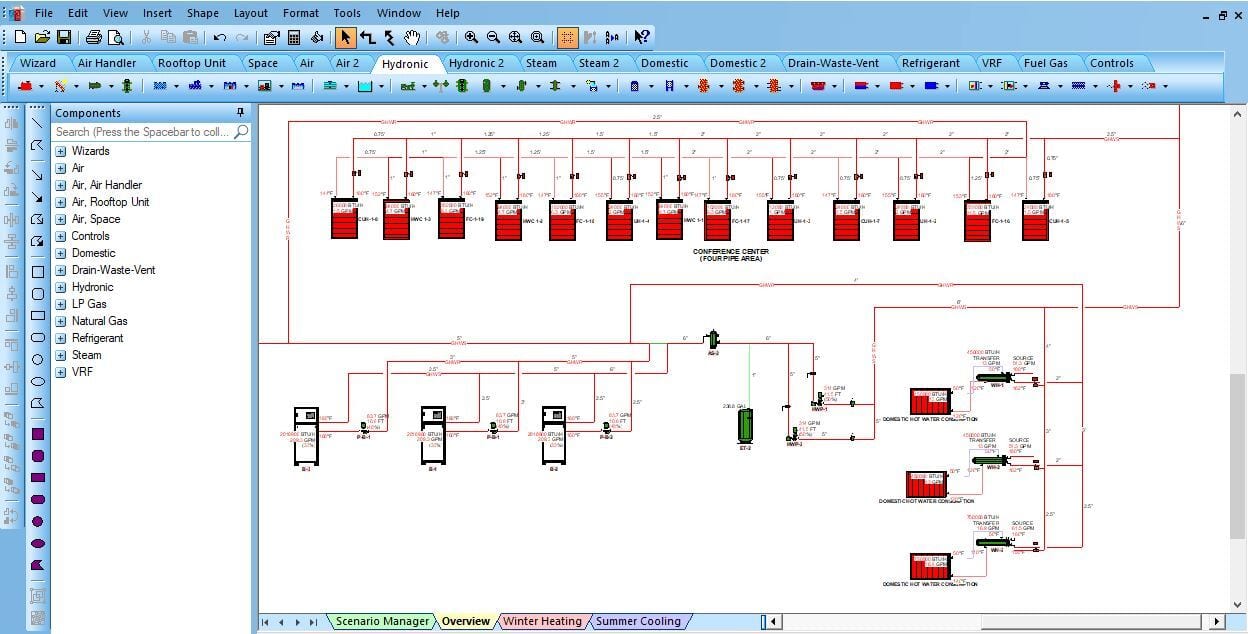
Task: Click the Undo arrow icon
Action: (220, 37)
